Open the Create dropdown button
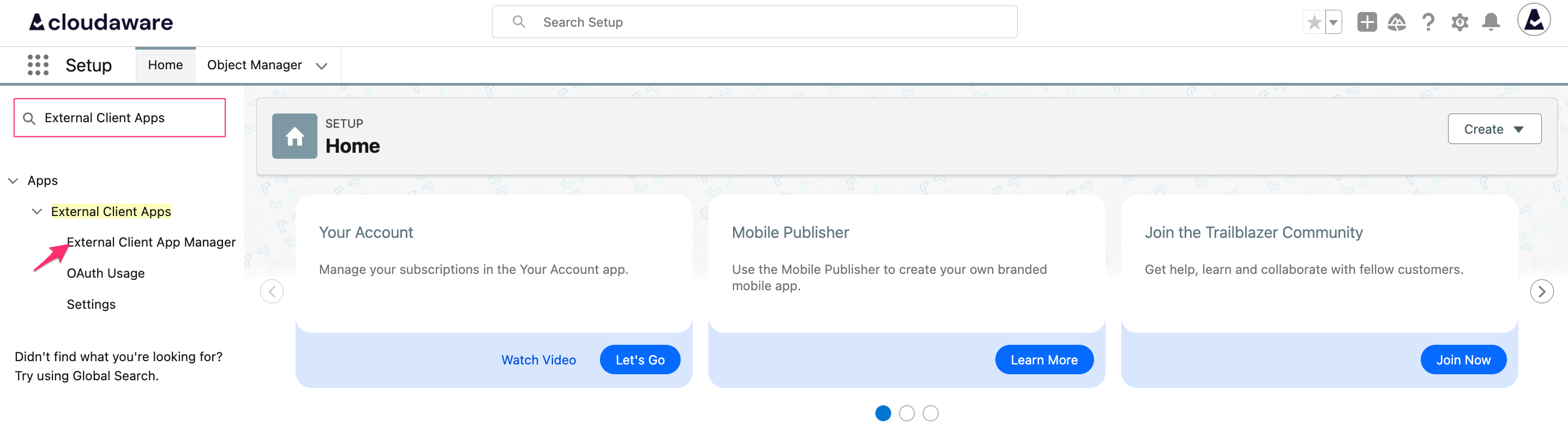The image size is (1568, 431). (1494, 129)
